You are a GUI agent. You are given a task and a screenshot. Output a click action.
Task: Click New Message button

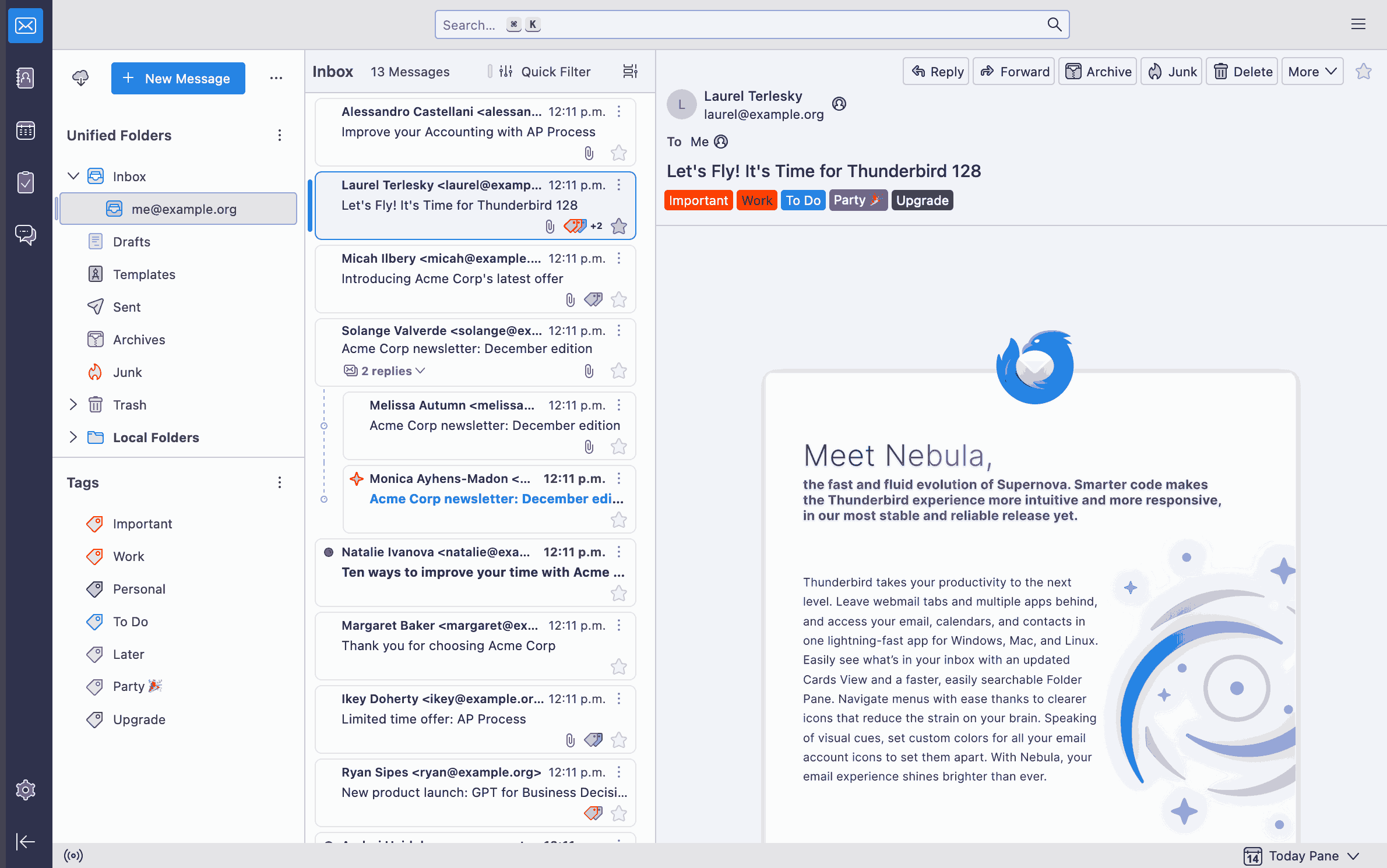(178, 78)
